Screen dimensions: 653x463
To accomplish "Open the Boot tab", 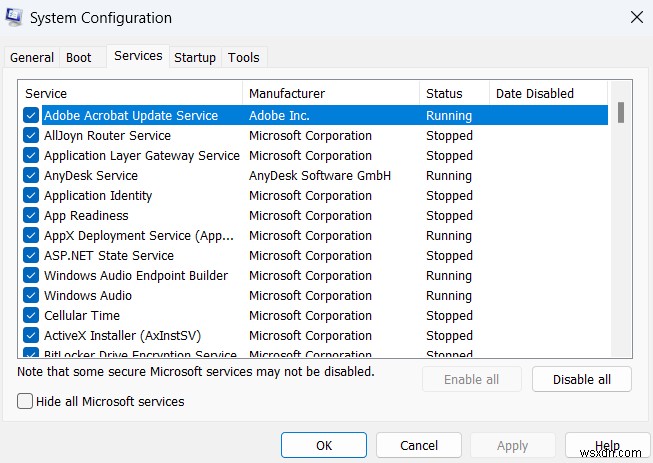I will (x=77, y=58).
